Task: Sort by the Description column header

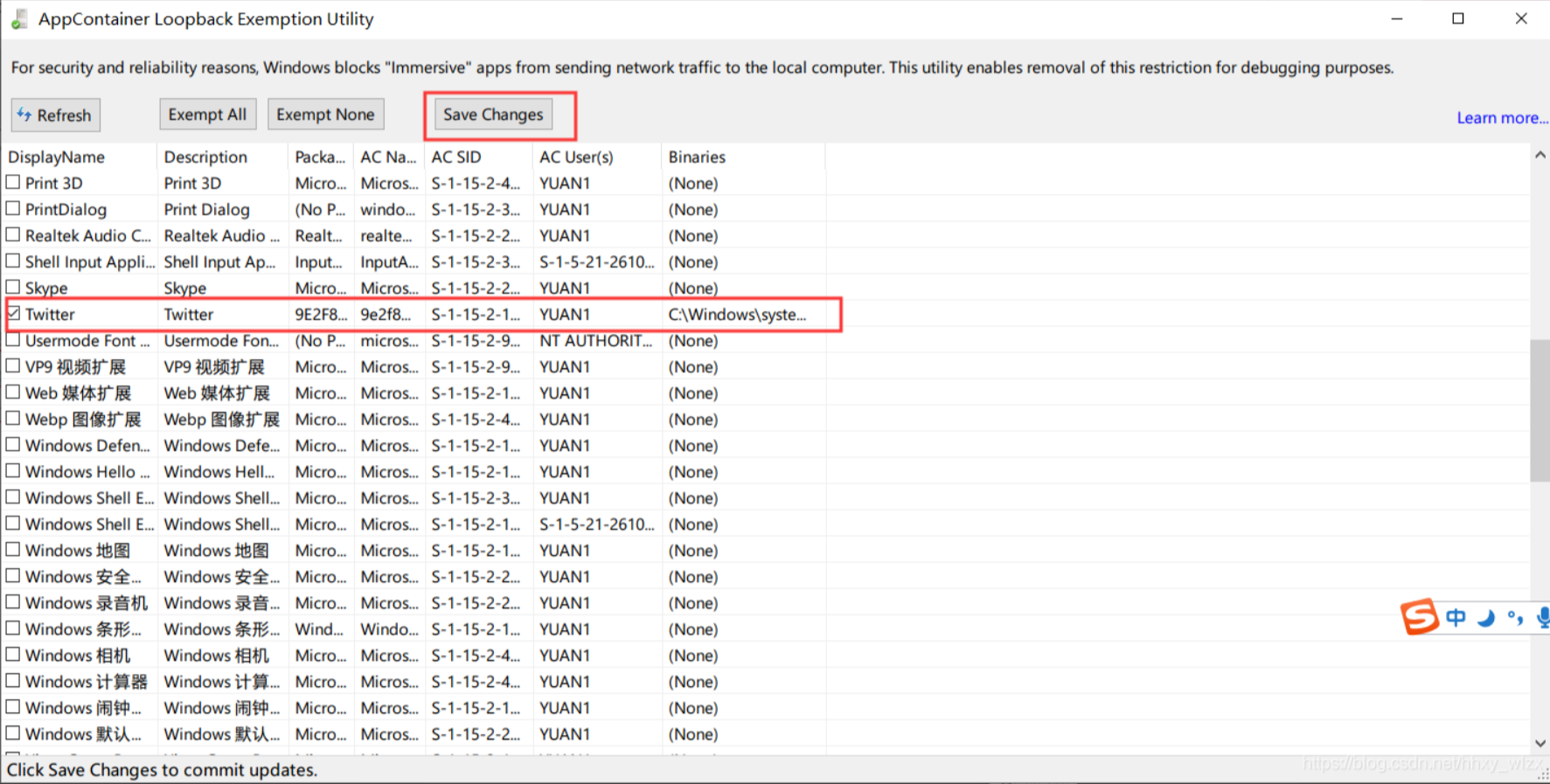Action: tap(223, 156)
